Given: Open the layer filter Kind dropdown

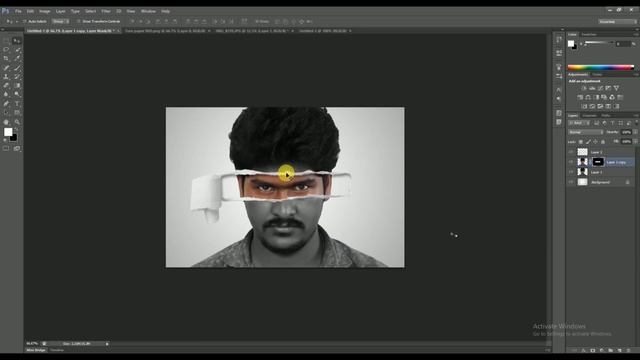Looking at the screenshot, I should (579, 123).
